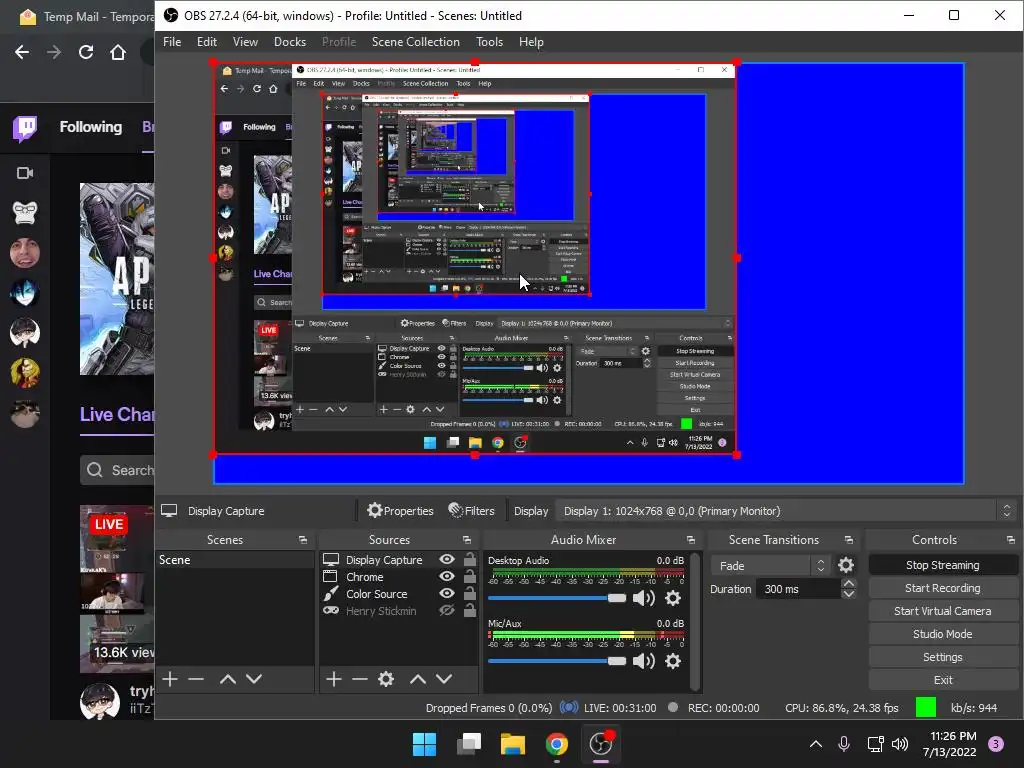The height and width of the screenshot is (768, 1024).
Task: Move source down arrow
Action: [444, 679]
